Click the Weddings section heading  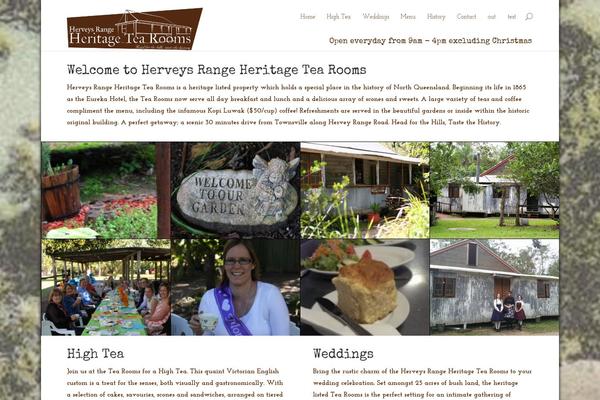point(343,354)
